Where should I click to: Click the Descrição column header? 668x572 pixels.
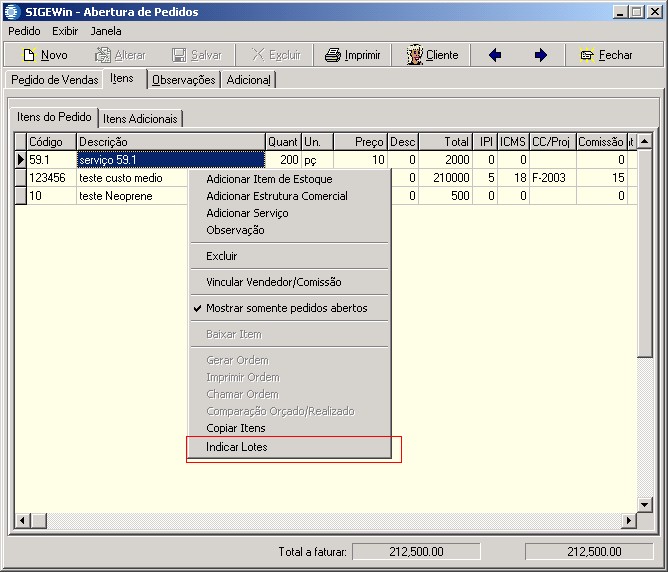(x=171, y=141)
